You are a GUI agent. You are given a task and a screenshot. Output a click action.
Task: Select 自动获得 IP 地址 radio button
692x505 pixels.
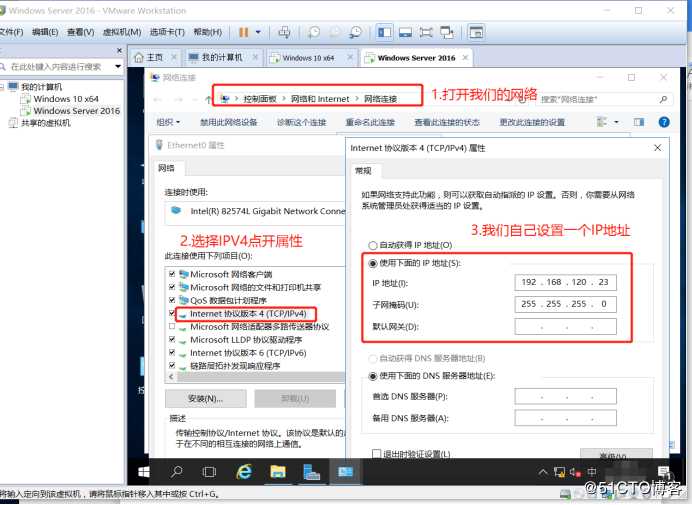point(373,245)
